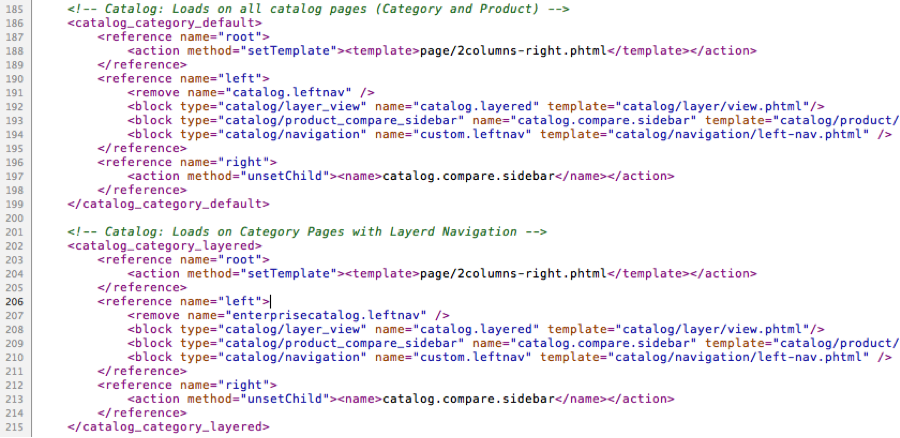900x438 pixels.
Task: Click line number 185 in the gutter
Action: [13, 9]
